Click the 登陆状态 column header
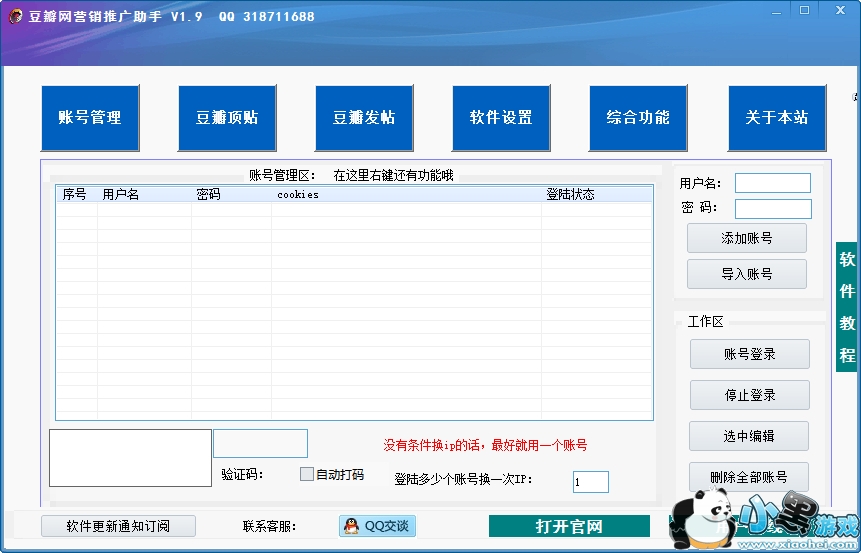Viewport: 861px width, 553px height. pyautogui.click(x=597, y=194)
